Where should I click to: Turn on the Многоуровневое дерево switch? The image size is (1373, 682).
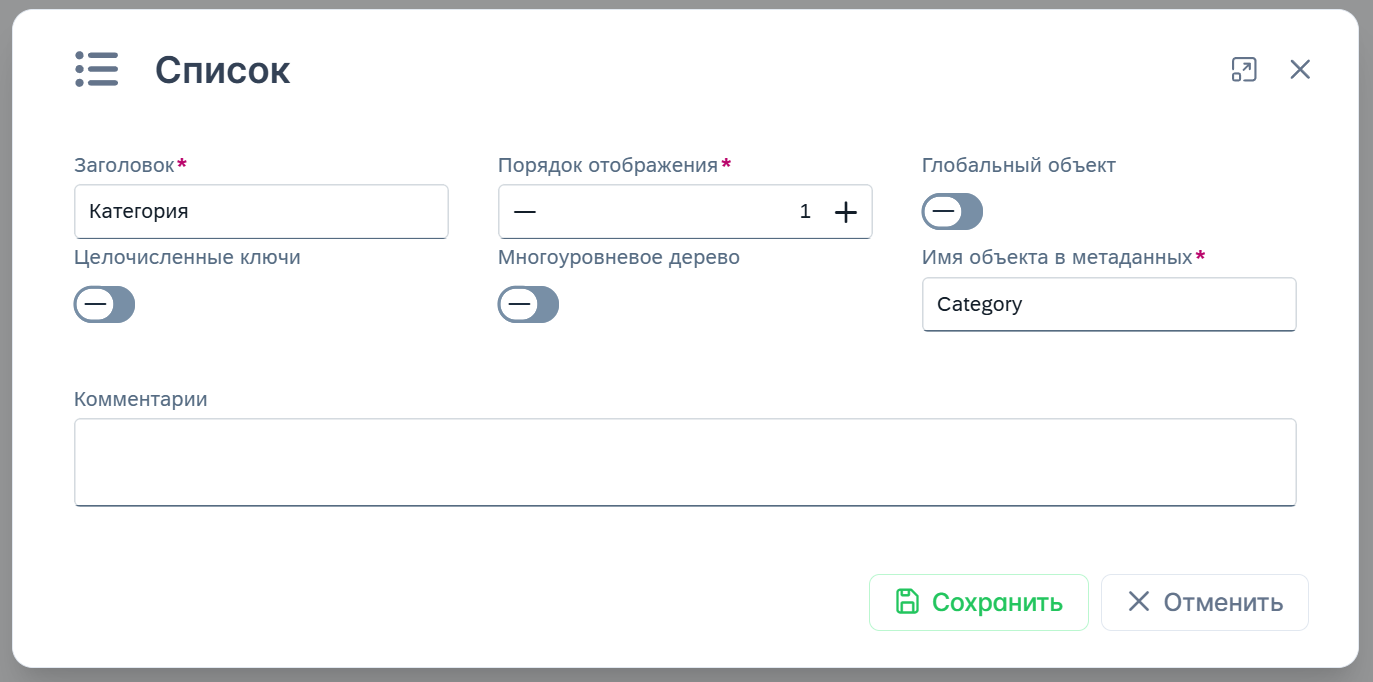tap(528, 304)
